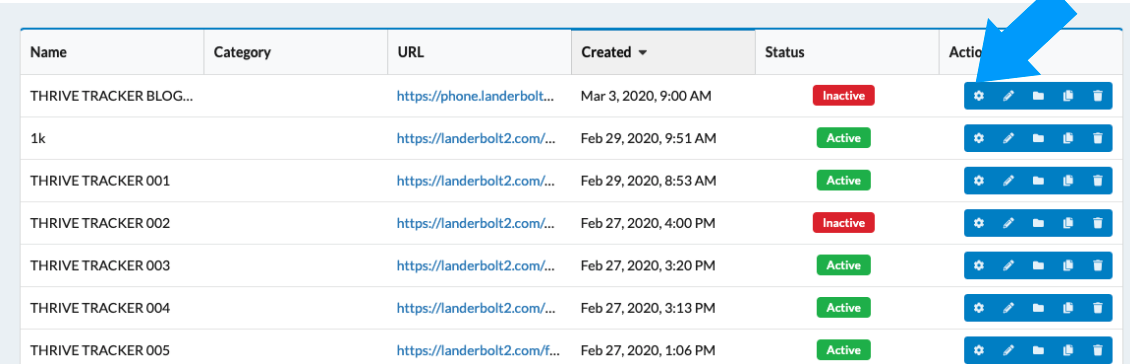The height and width of the screenshot is (364, 1130).
Task: Delete the 1k row via trash icon
Action: [1098, 138]
